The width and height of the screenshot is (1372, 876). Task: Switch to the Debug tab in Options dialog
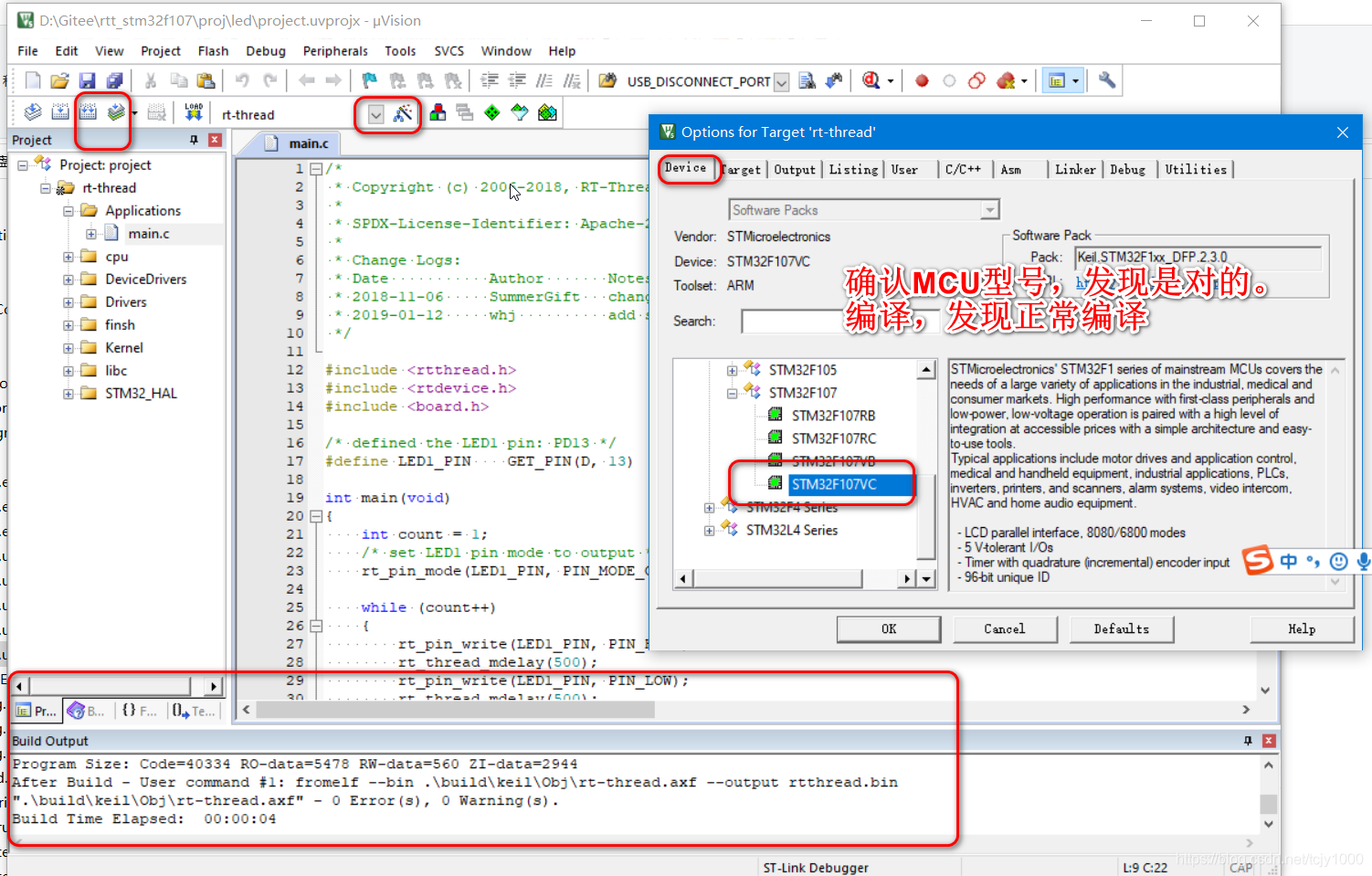1128,169
